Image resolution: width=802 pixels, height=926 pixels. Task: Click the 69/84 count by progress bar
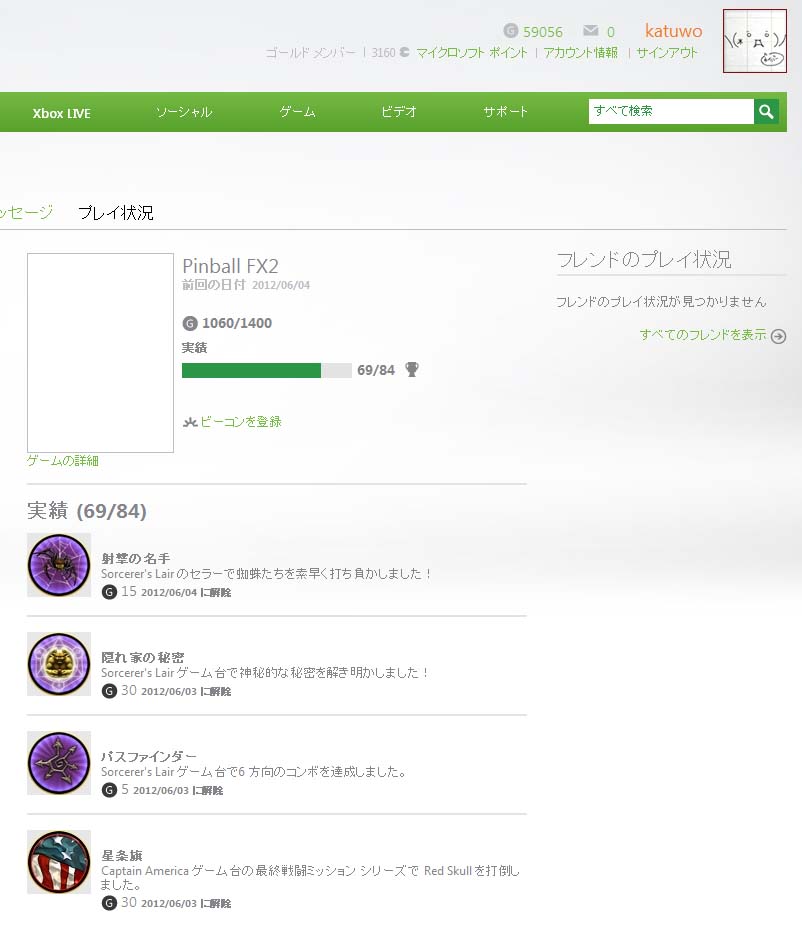(376, 370)
